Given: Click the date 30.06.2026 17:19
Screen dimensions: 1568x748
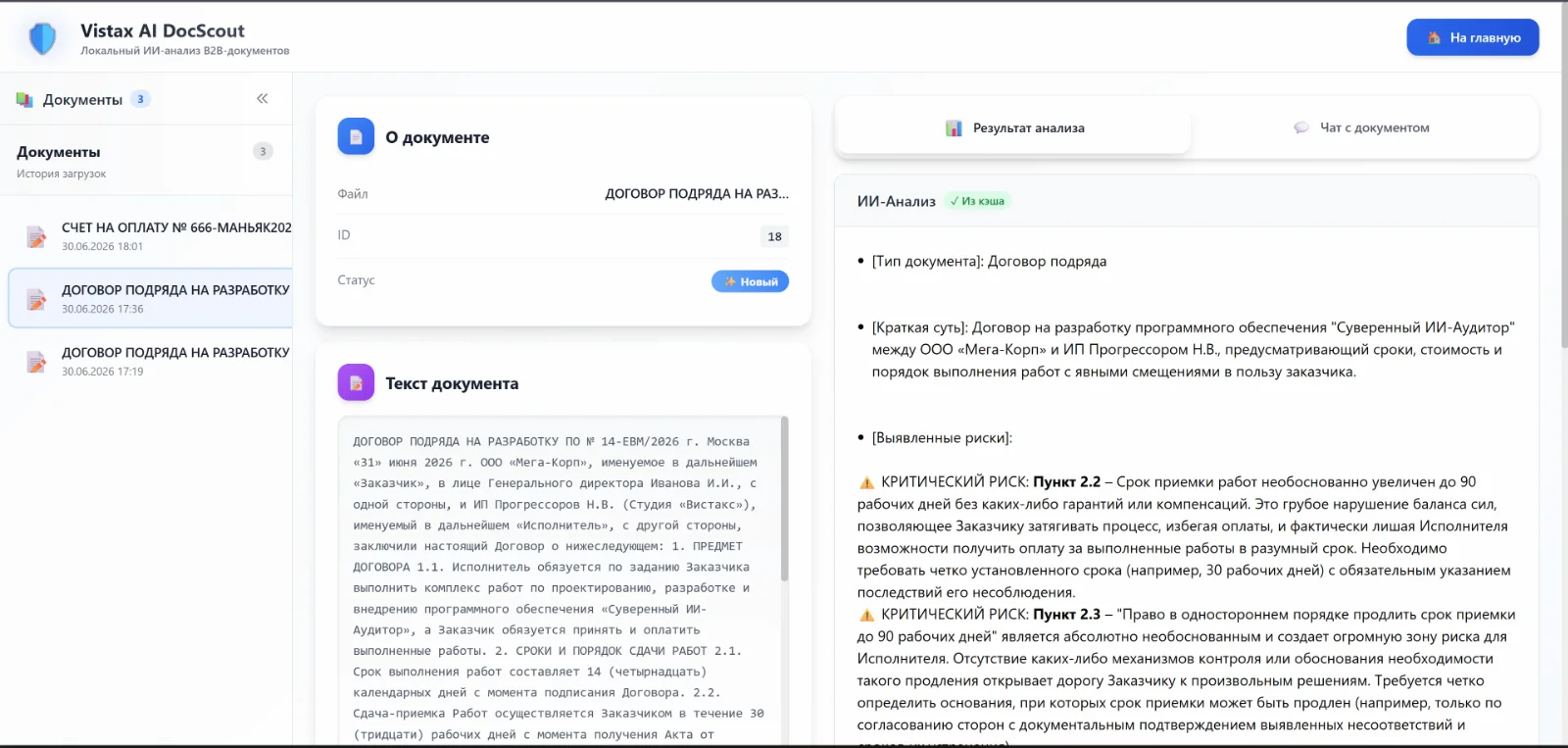Looking at the screenshot, I should click(x=102, y=372).
